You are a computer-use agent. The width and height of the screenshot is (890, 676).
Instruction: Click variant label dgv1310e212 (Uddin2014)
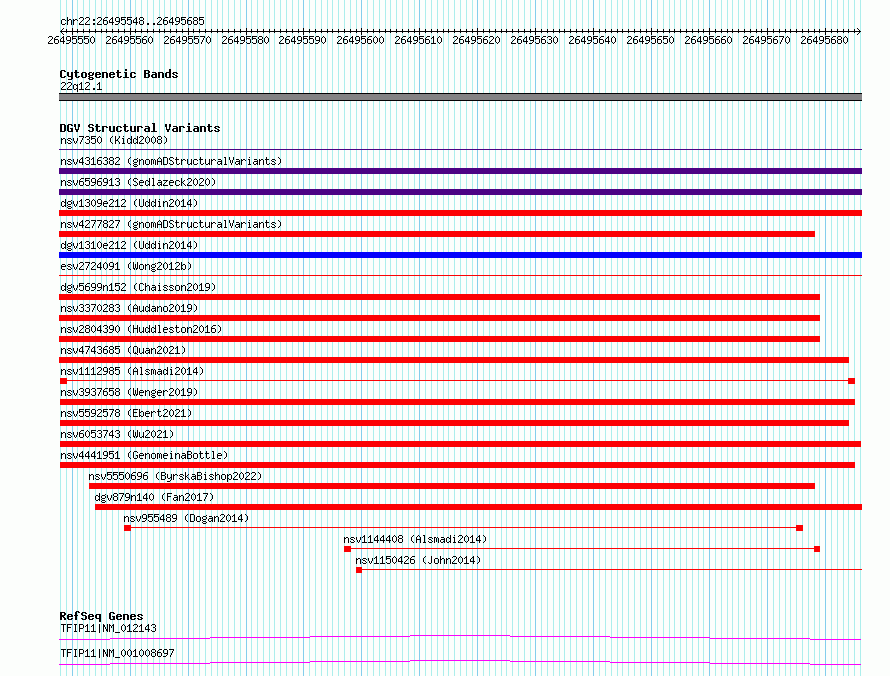(129, 245)
